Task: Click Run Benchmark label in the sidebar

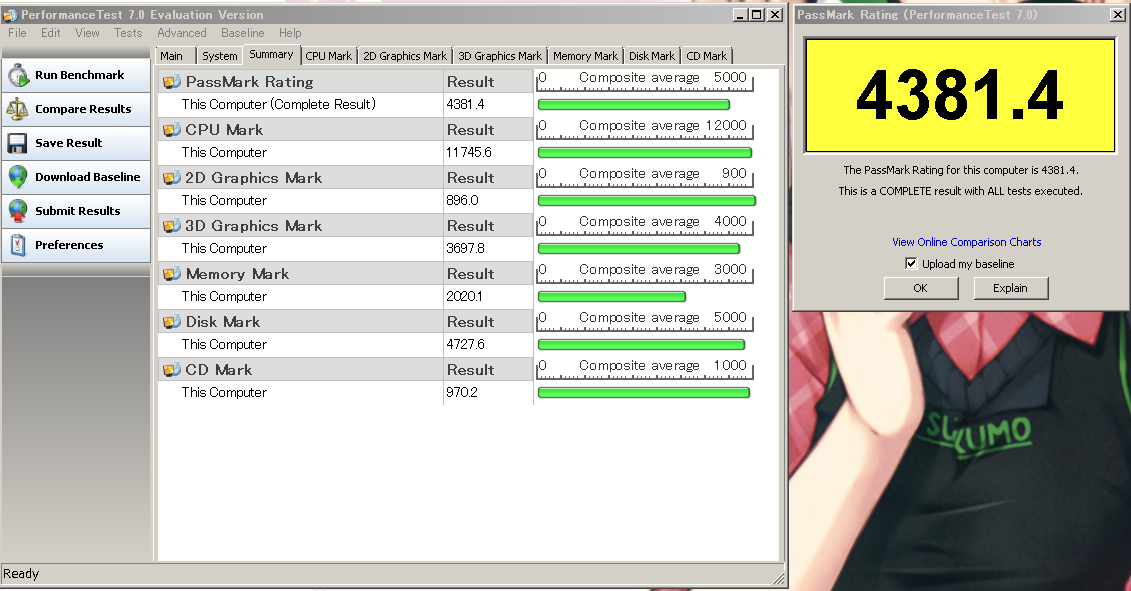Action: pyautogui.click(x=79, y=75)
